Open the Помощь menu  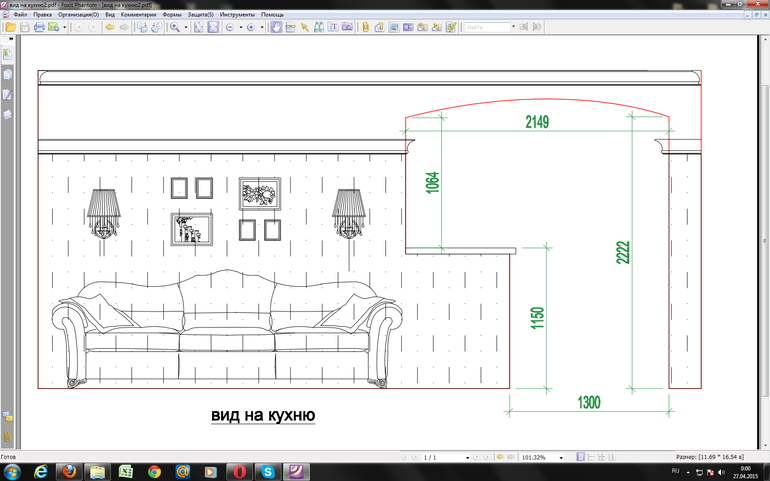[x=272, y=16]
